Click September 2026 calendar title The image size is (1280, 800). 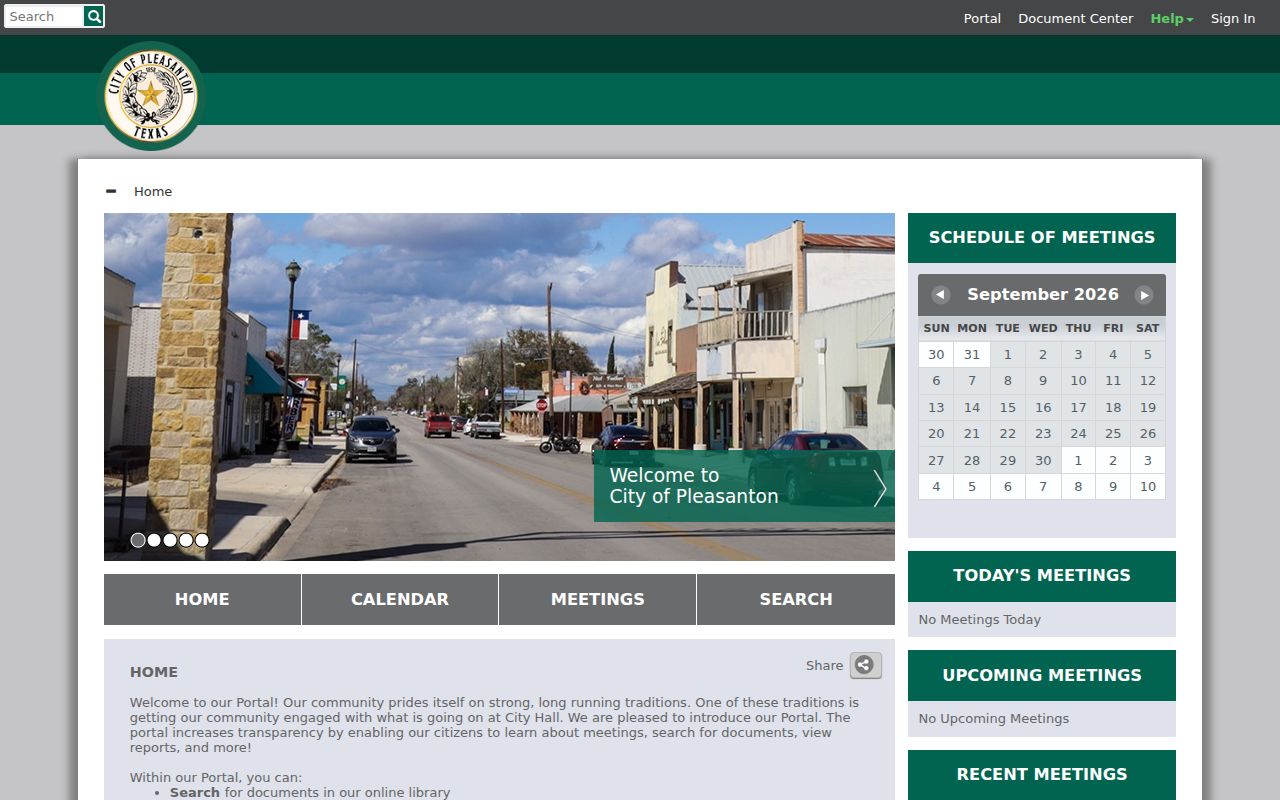[x=1043, y=294]
